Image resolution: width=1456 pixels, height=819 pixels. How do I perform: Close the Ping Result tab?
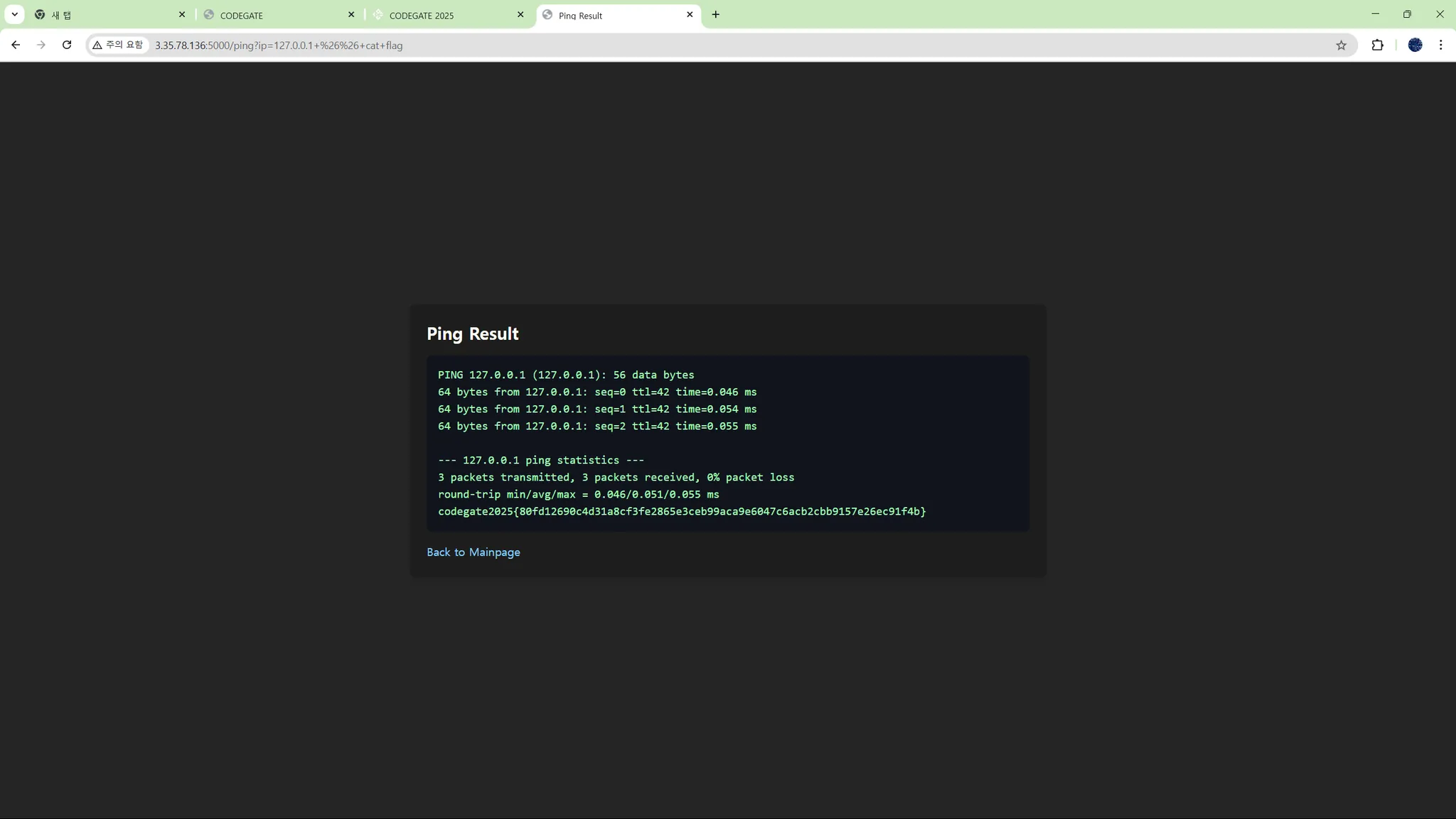[x=689, y=15]
